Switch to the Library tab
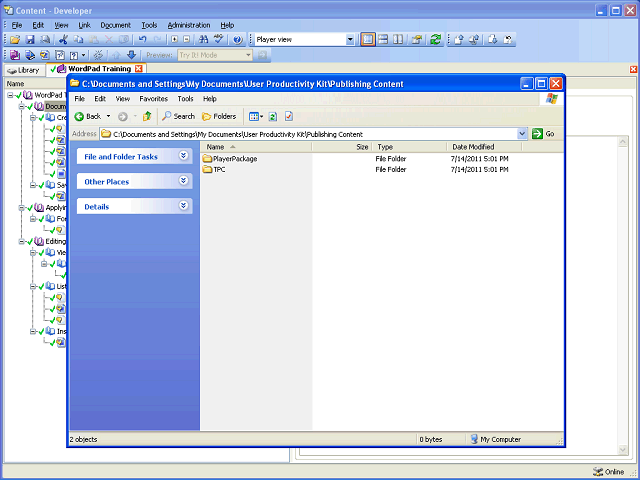 tap(24, 70)
